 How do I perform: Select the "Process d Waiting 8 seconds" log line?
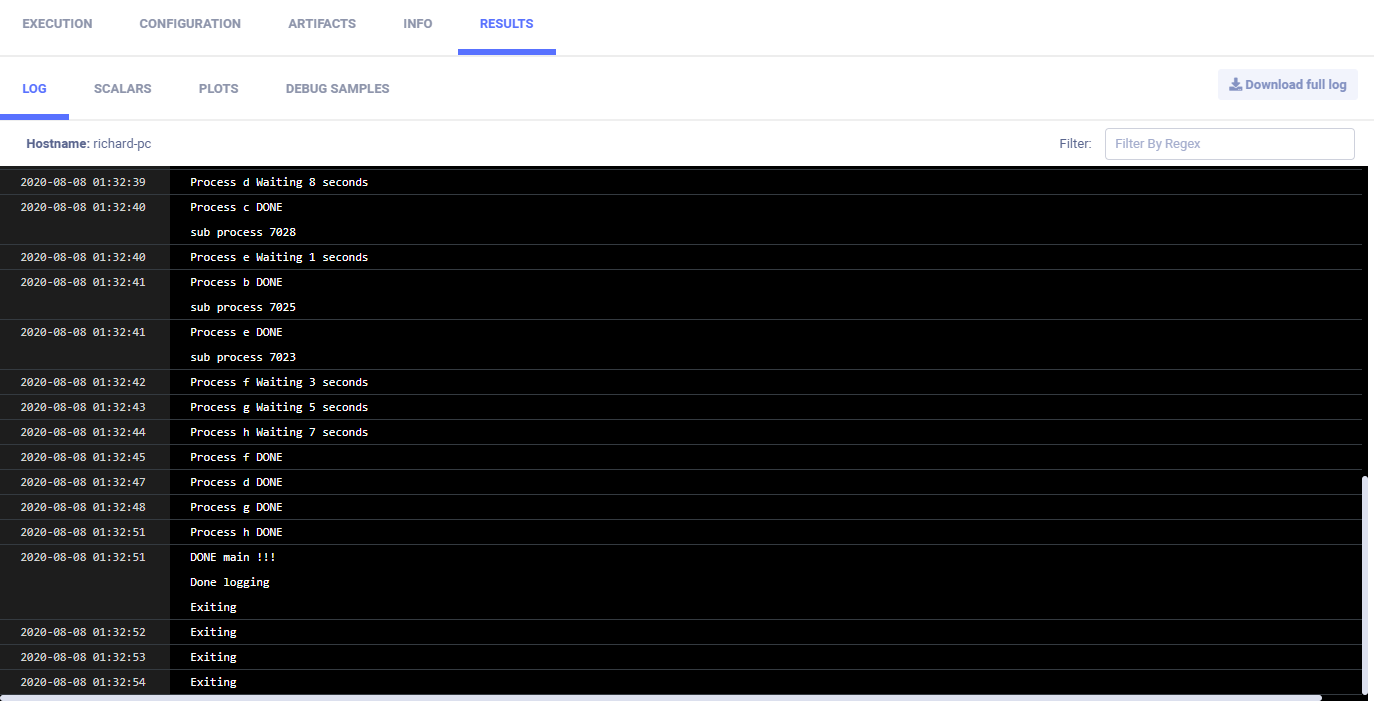279,183
